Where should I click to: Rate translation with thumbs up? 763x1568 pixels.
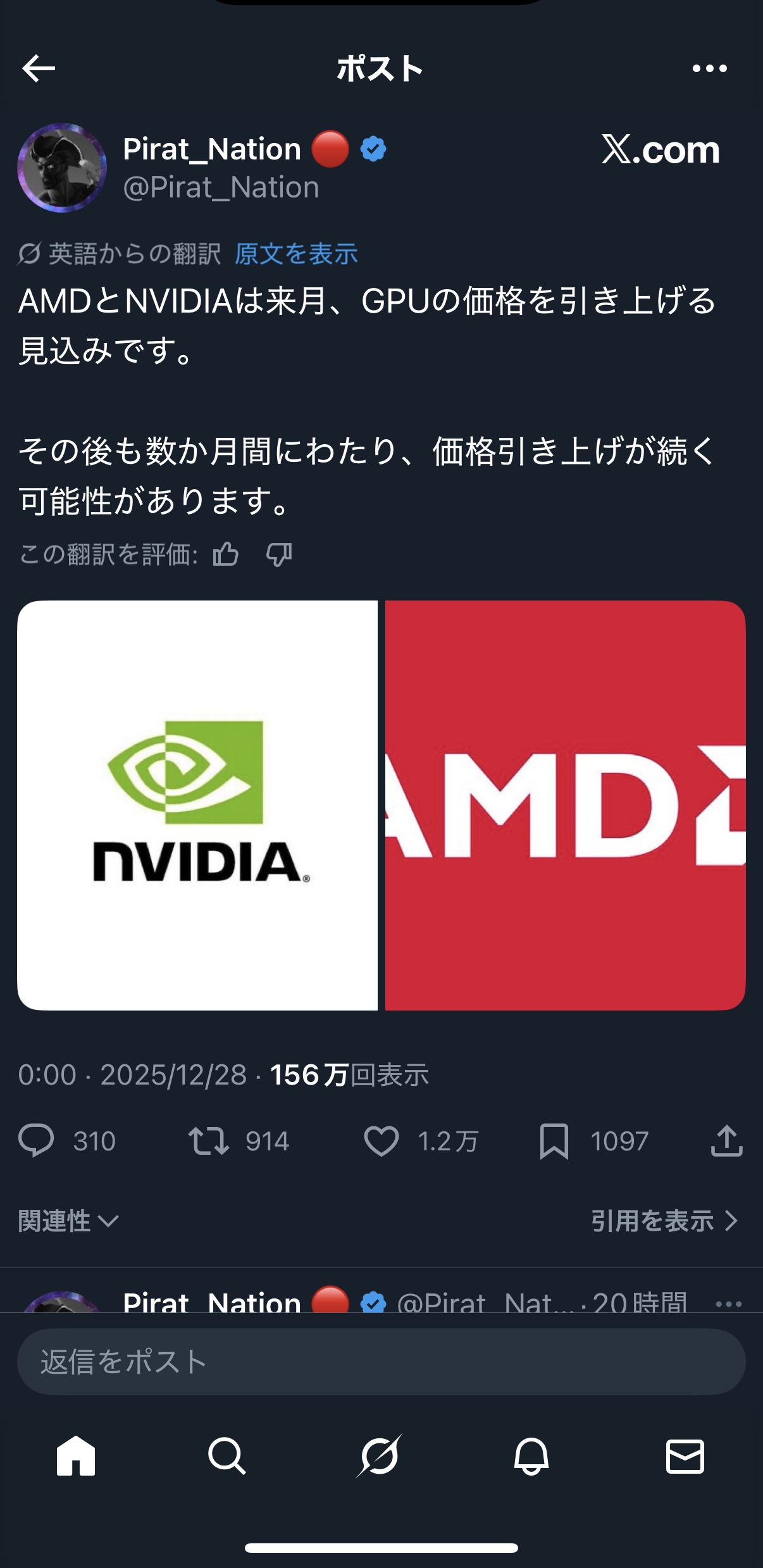click(x=226, y=554)
